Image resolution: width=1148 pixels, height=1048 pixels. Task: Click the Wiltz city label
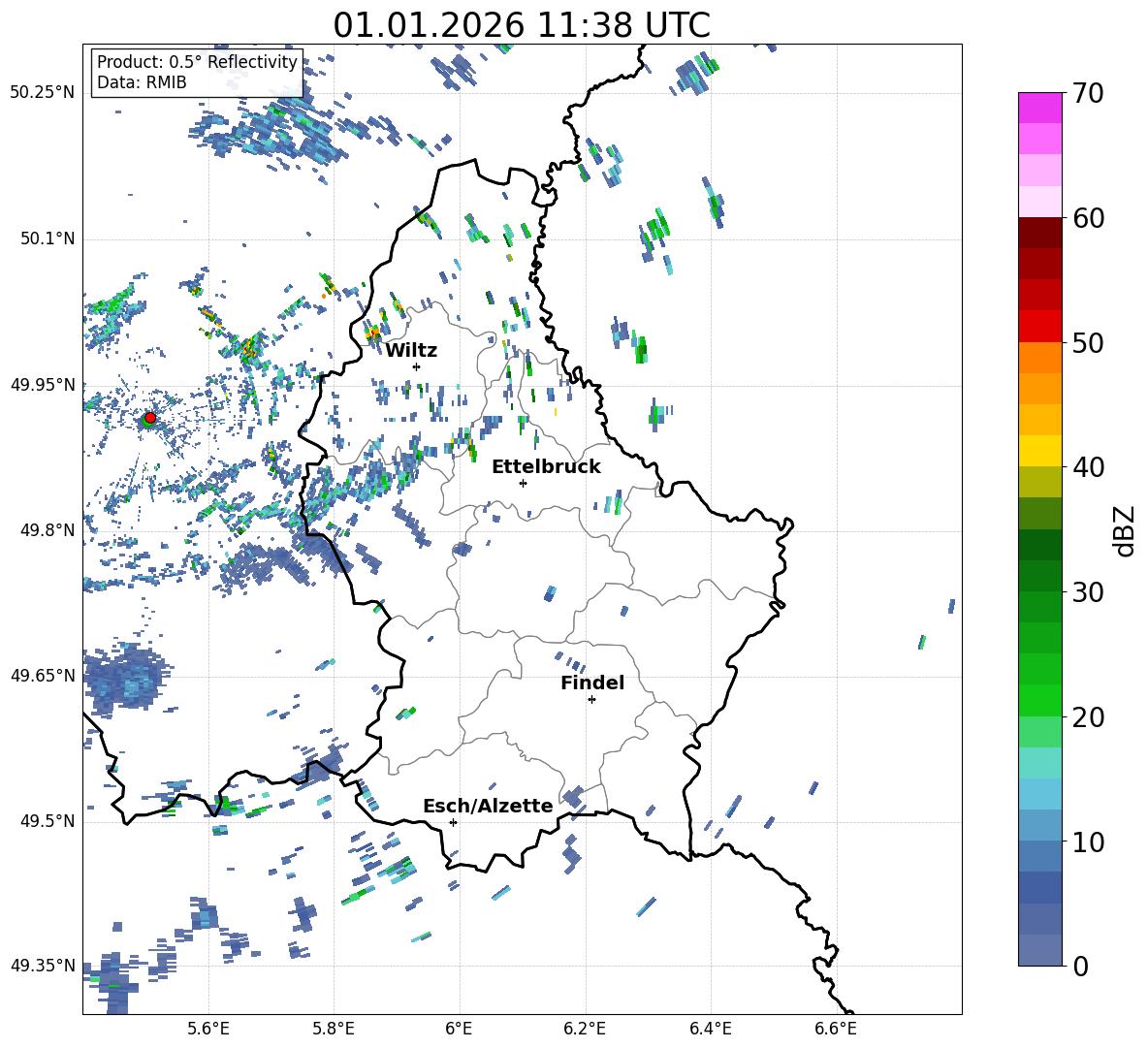click(x=411, y=351)
